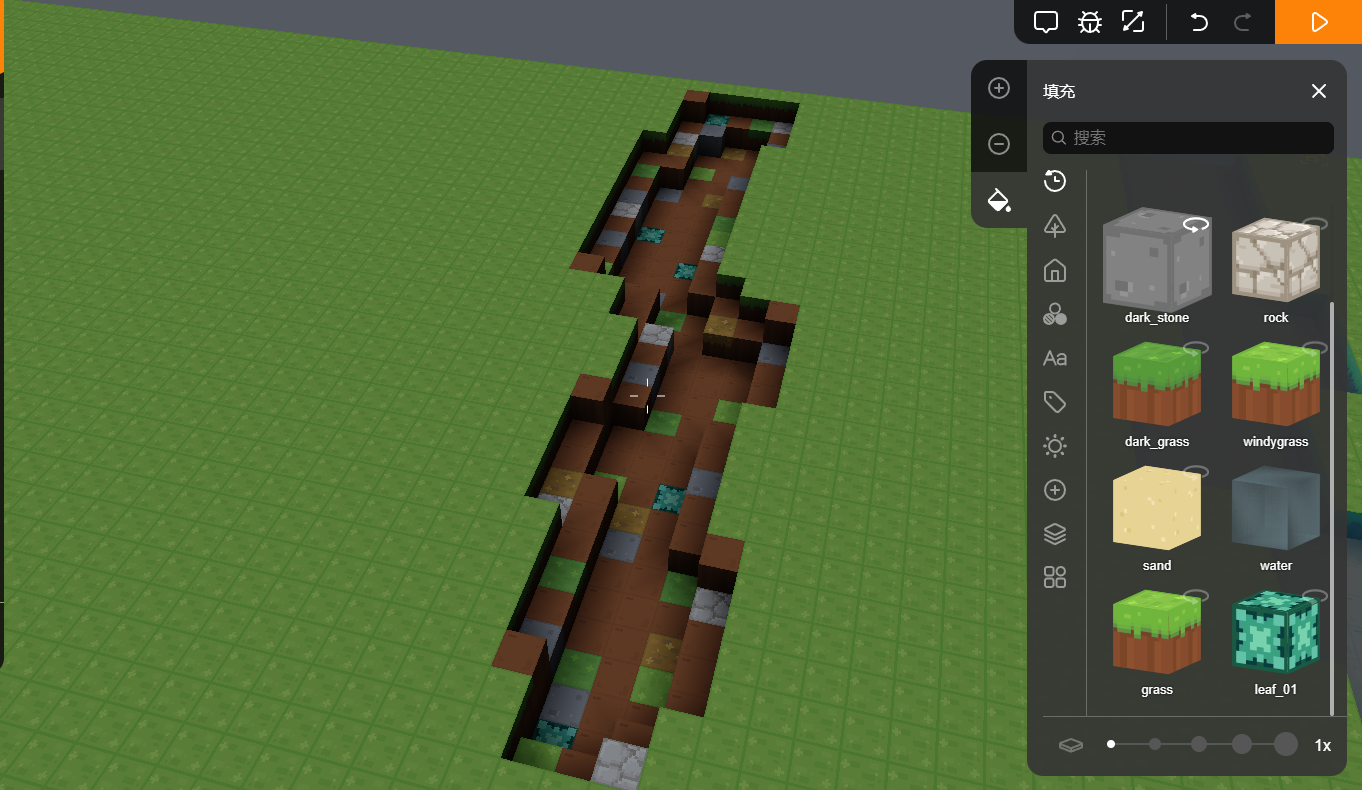Open the tag category tab
The image size is (1362, 790).
(1055, 402)
